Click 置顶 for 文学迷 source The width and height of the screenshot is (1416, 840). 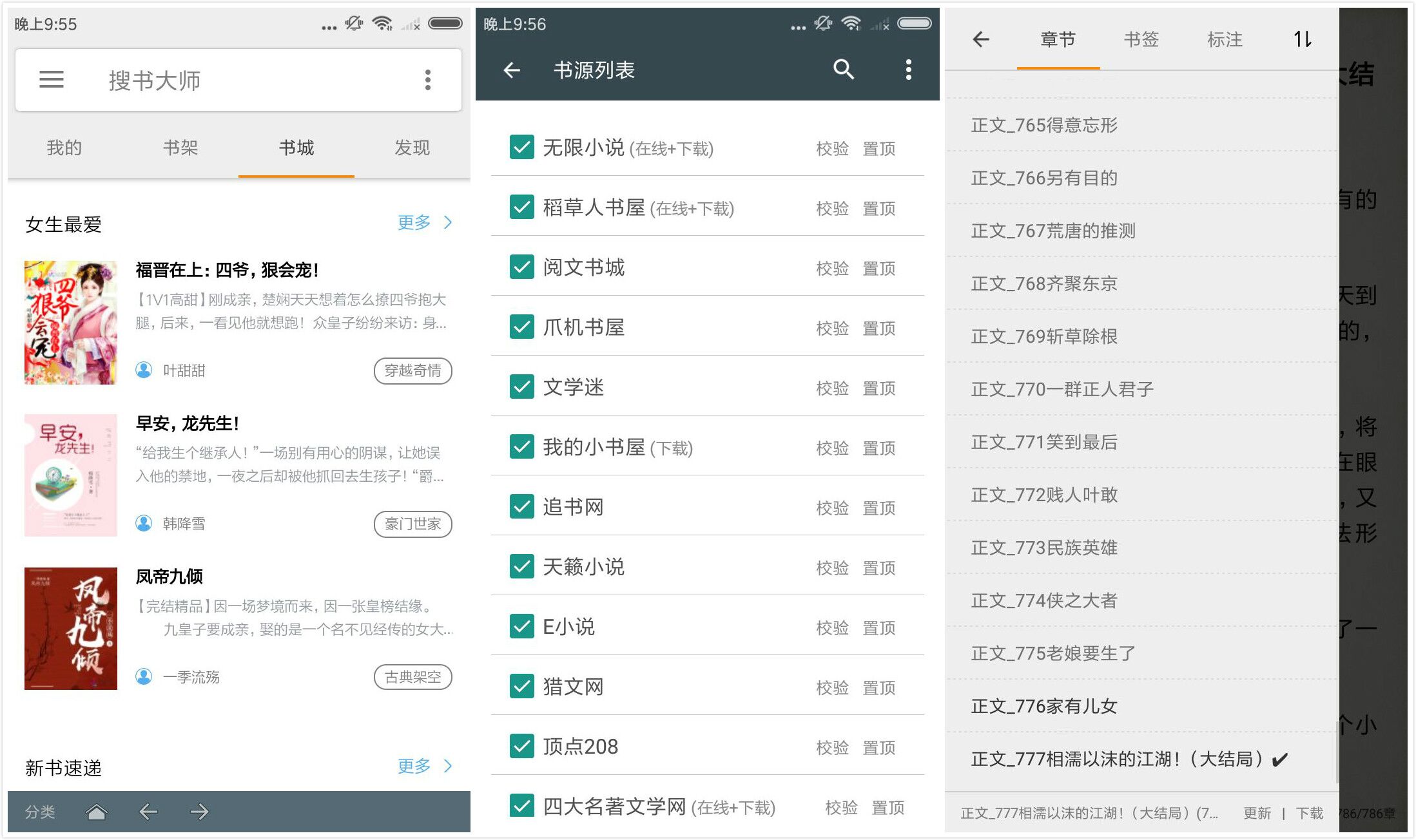click(x=878, y=388)
